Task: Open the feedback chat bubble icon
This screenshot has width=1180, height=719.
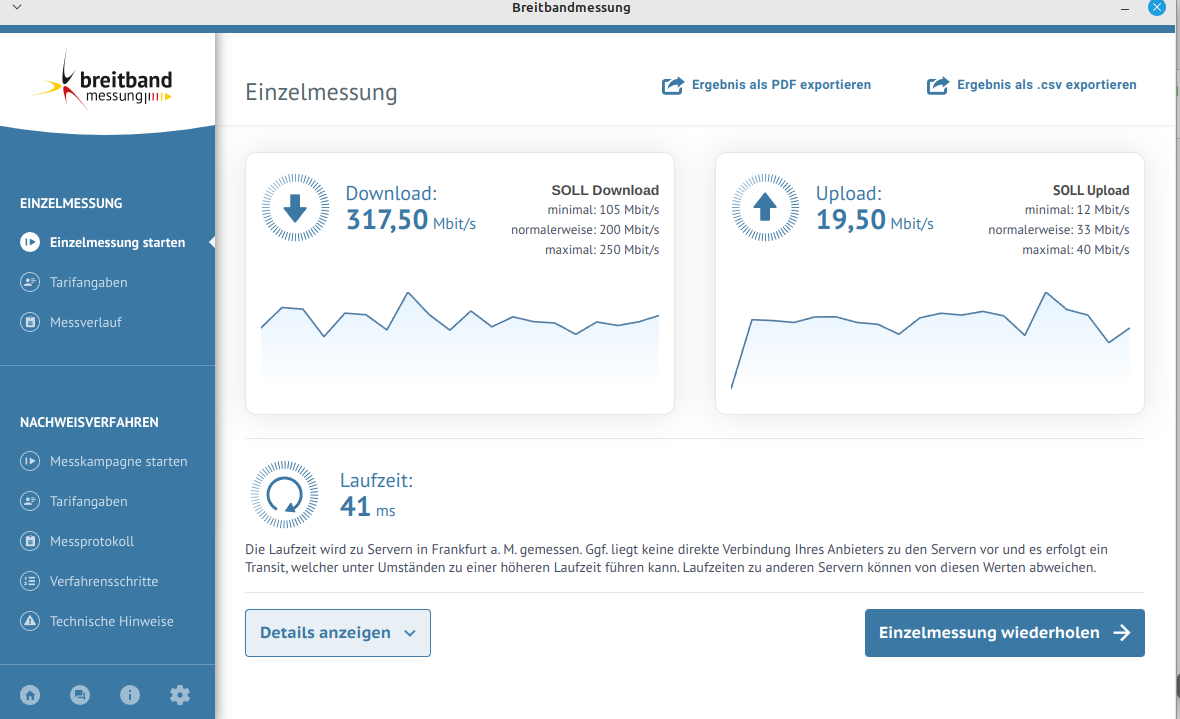Action: (80, 695)
